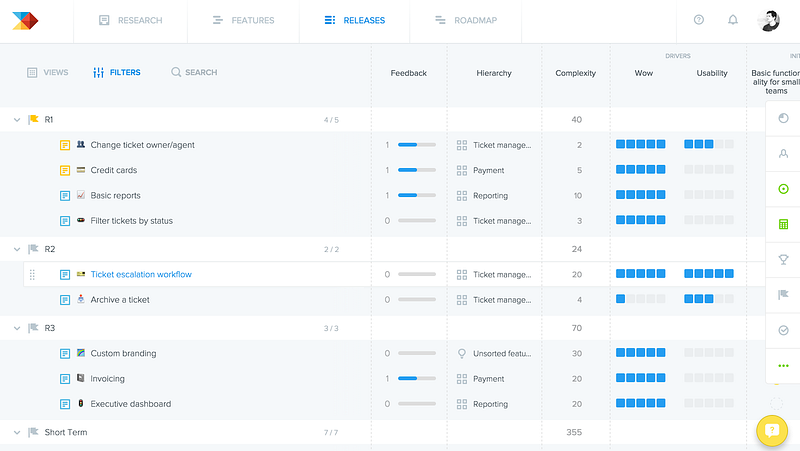Open the checkmark circle sidebar icon
This screenshot has height=451, width=800.
point(783,330)
